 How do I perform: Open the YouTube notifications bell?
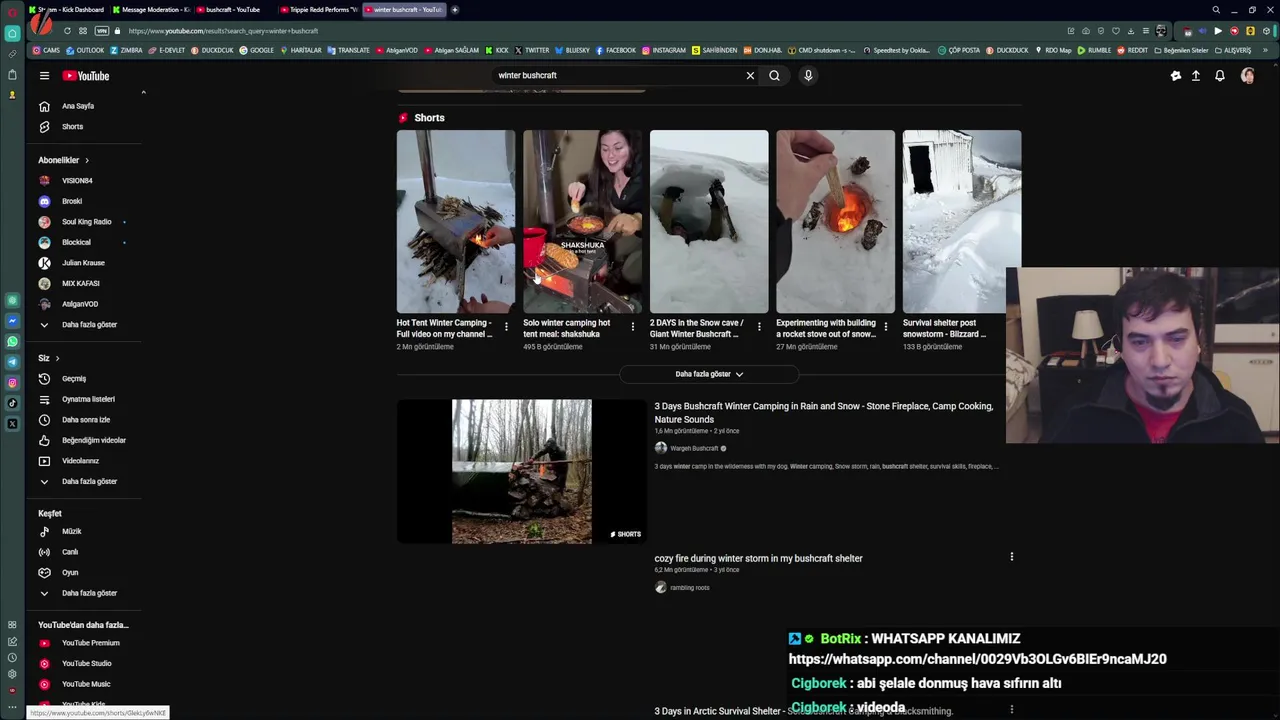click(1220, 76)
